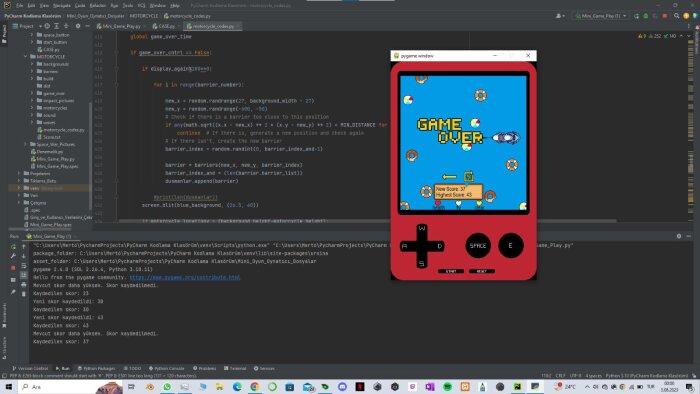Click the SPACE button on game console
The image size is (700, 394).
478,245
